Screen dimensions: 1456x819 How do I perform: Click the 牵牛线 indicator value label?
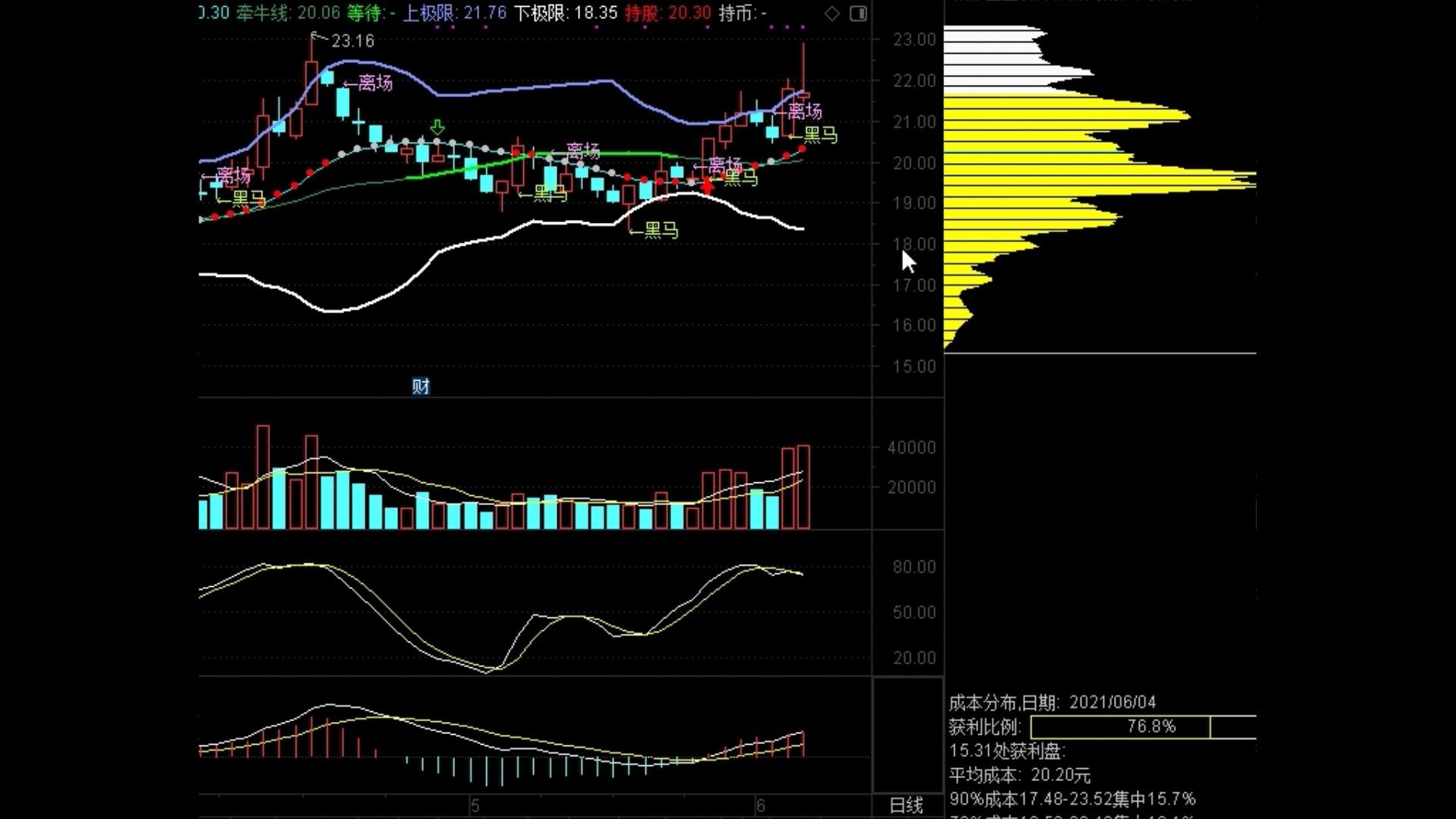point(288,13)
